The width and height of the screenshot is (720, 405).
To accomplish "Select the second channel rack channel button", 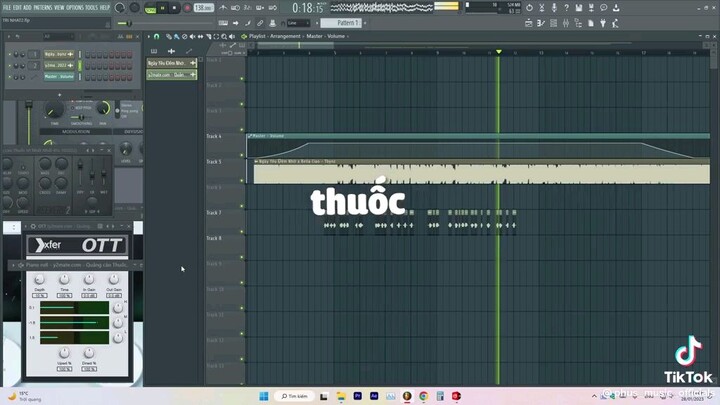I will [59, 65].
